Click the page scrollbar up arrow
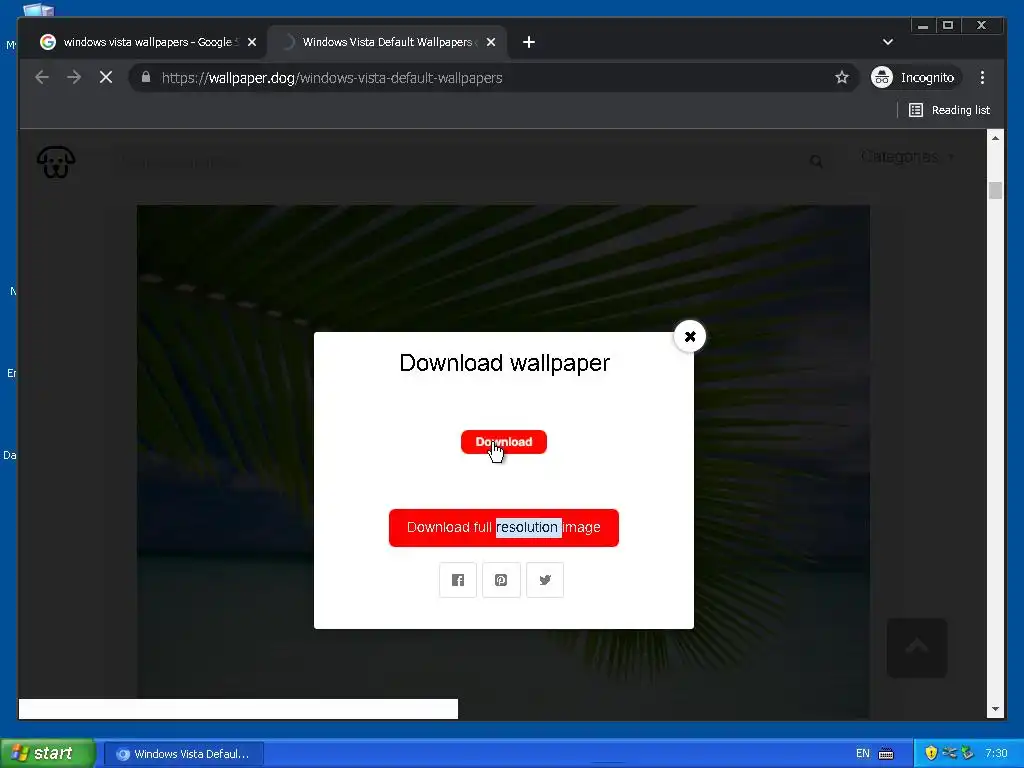1024x768 pixels. coord(995,138)
